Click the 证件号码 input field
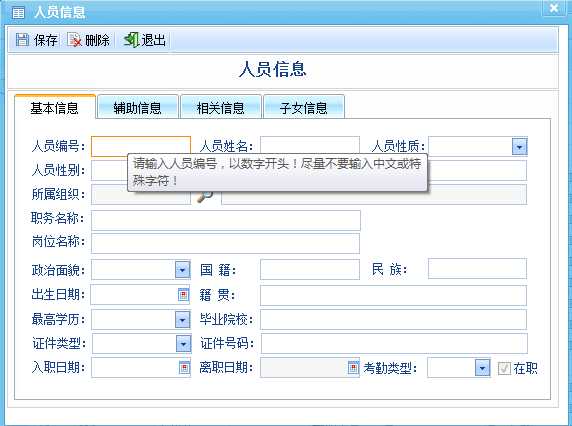Screen dimensions: 572x426 pyautogui.click(x=394, y=343)
